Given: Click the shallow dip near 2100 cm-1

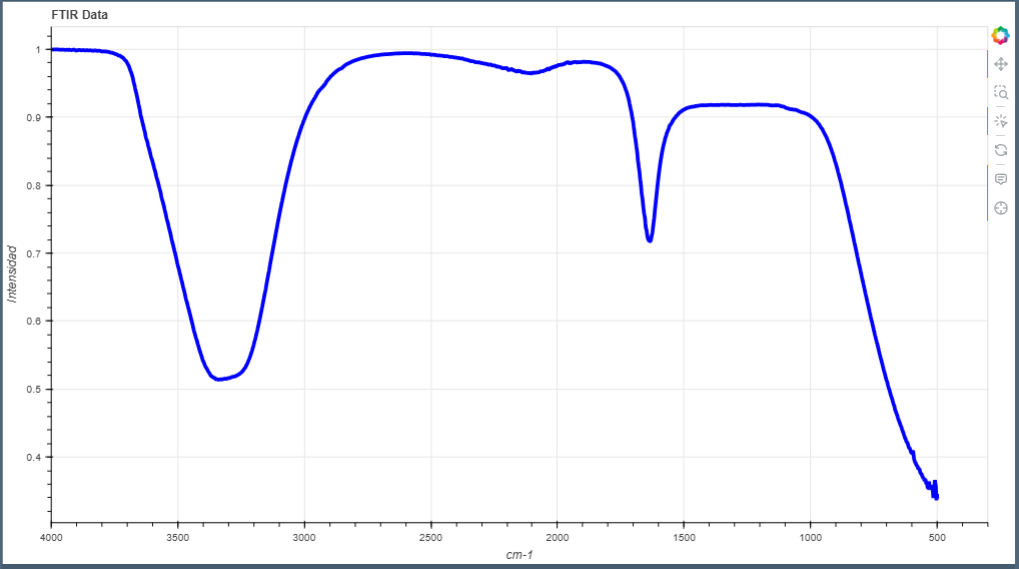Looking at the screenshot, I should (x=531, y=73).
